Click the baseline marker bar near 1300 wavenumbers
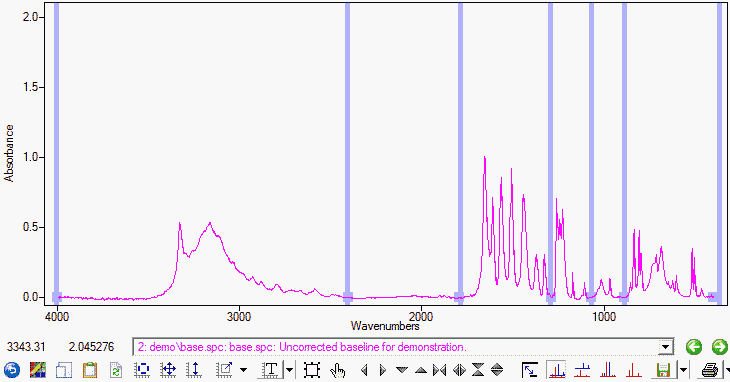This screenshot has height=382, width=730. click(x=550, y=154)
